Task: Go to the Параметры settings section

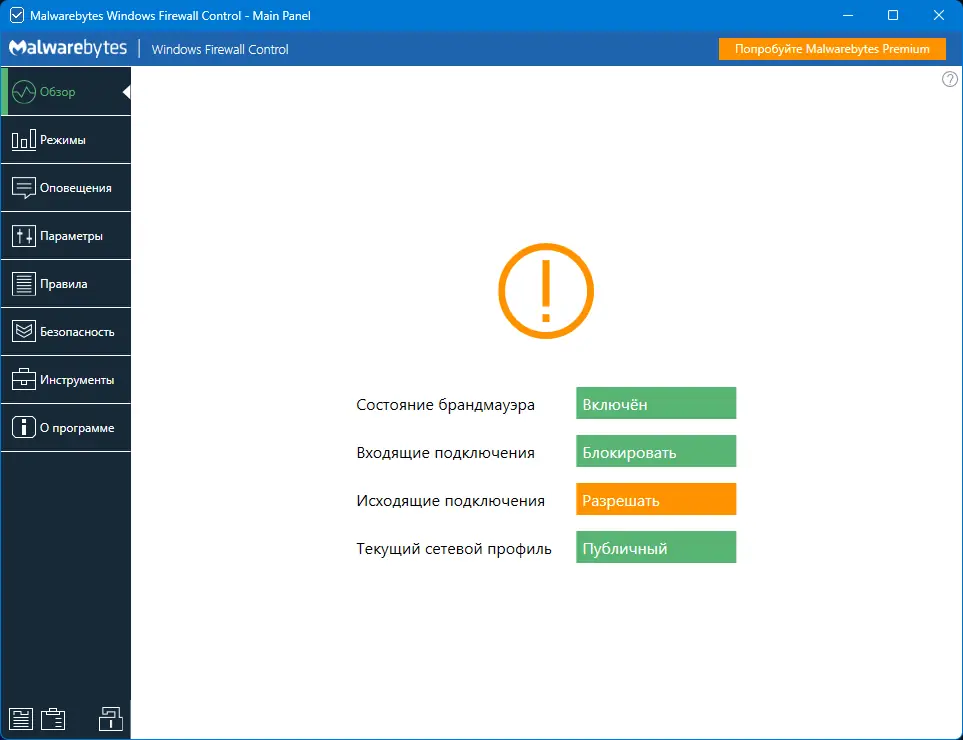Action: pos(66,235)
